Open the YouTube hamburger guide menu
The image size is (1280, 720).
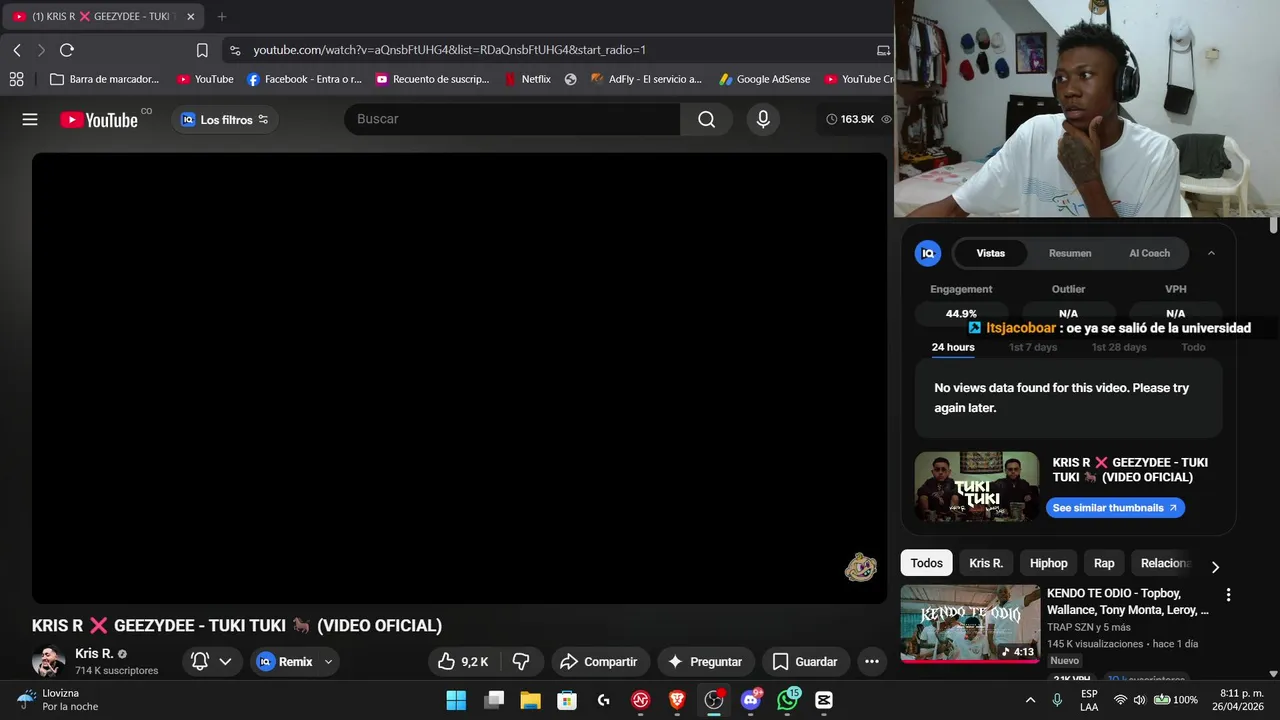(30, 119)
